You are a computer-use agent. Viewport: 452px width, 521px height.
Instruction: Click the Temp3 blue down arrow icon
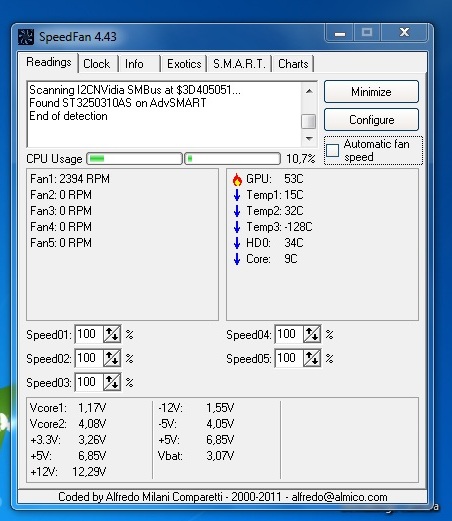click(237, 227)
